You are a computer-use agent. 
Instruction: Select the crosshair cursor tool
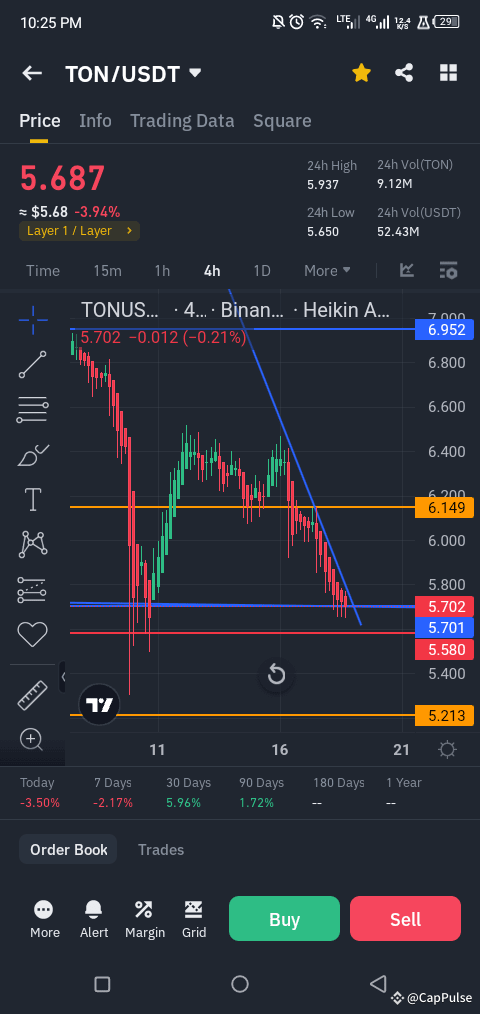[32, 320]
